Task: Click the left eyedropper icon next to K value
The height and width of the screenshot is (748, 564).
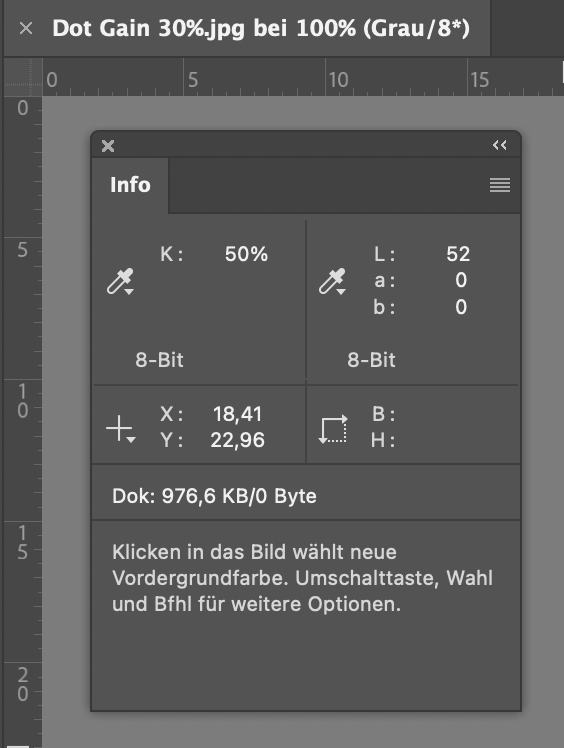Action: (x=120, y=281)
